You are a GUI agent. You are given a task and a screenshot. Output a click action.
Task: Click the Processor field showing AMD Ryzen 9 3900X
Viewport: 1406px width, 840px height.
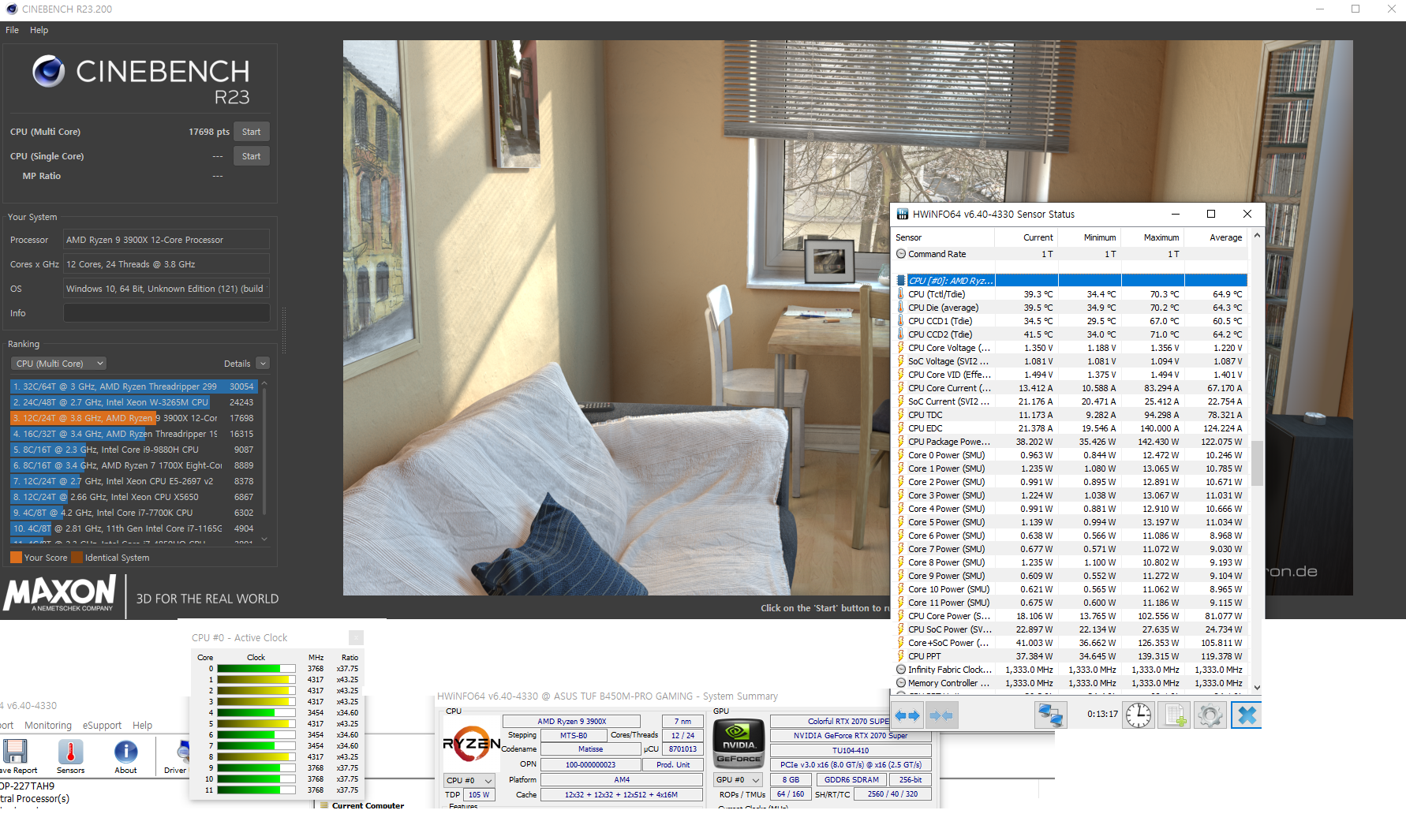pos(166,240)
